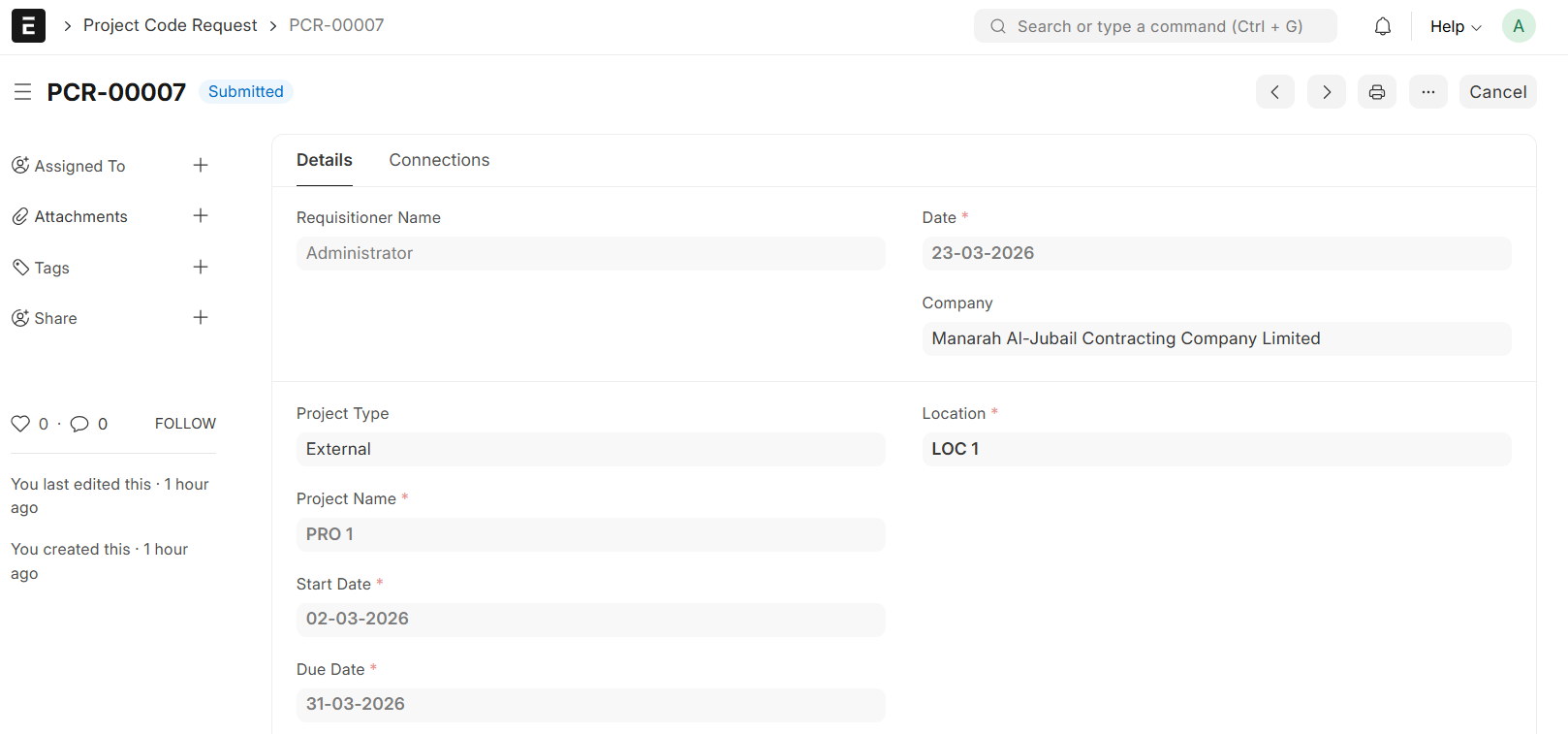The height and width of the screenshot is (734, 1568).
Task: Open user avatar menu
Action: 1518,26
